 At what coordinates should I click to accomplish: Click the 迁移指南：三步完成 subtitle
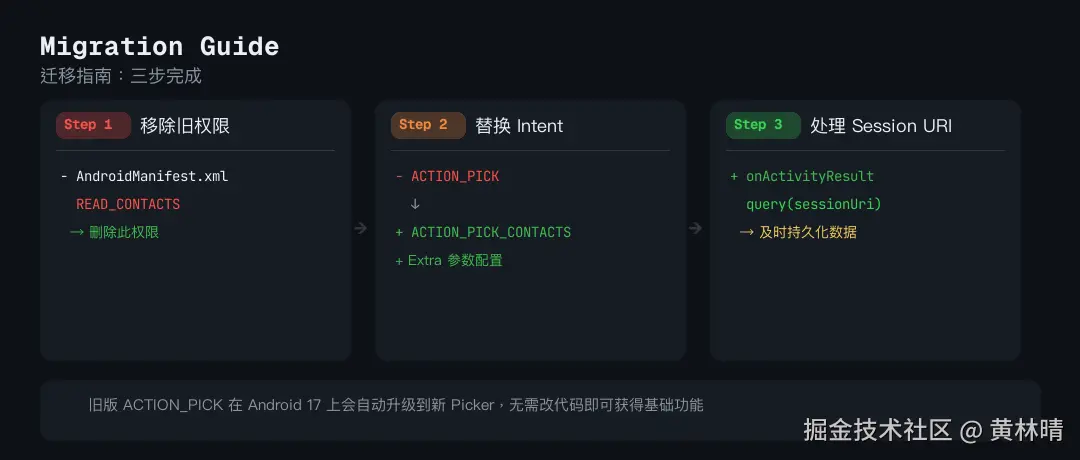[x=121, y=76]
